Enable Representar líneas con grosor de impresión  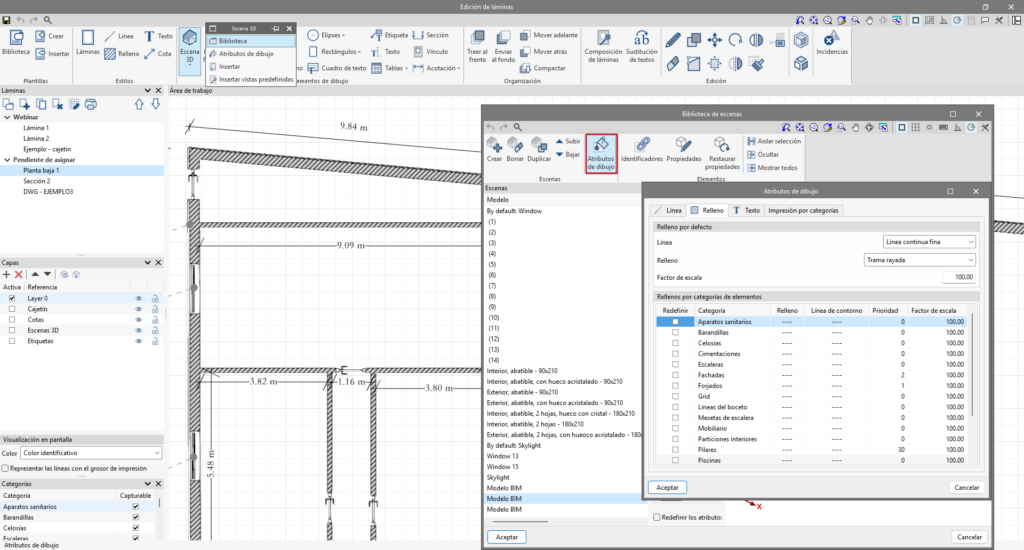7,468
